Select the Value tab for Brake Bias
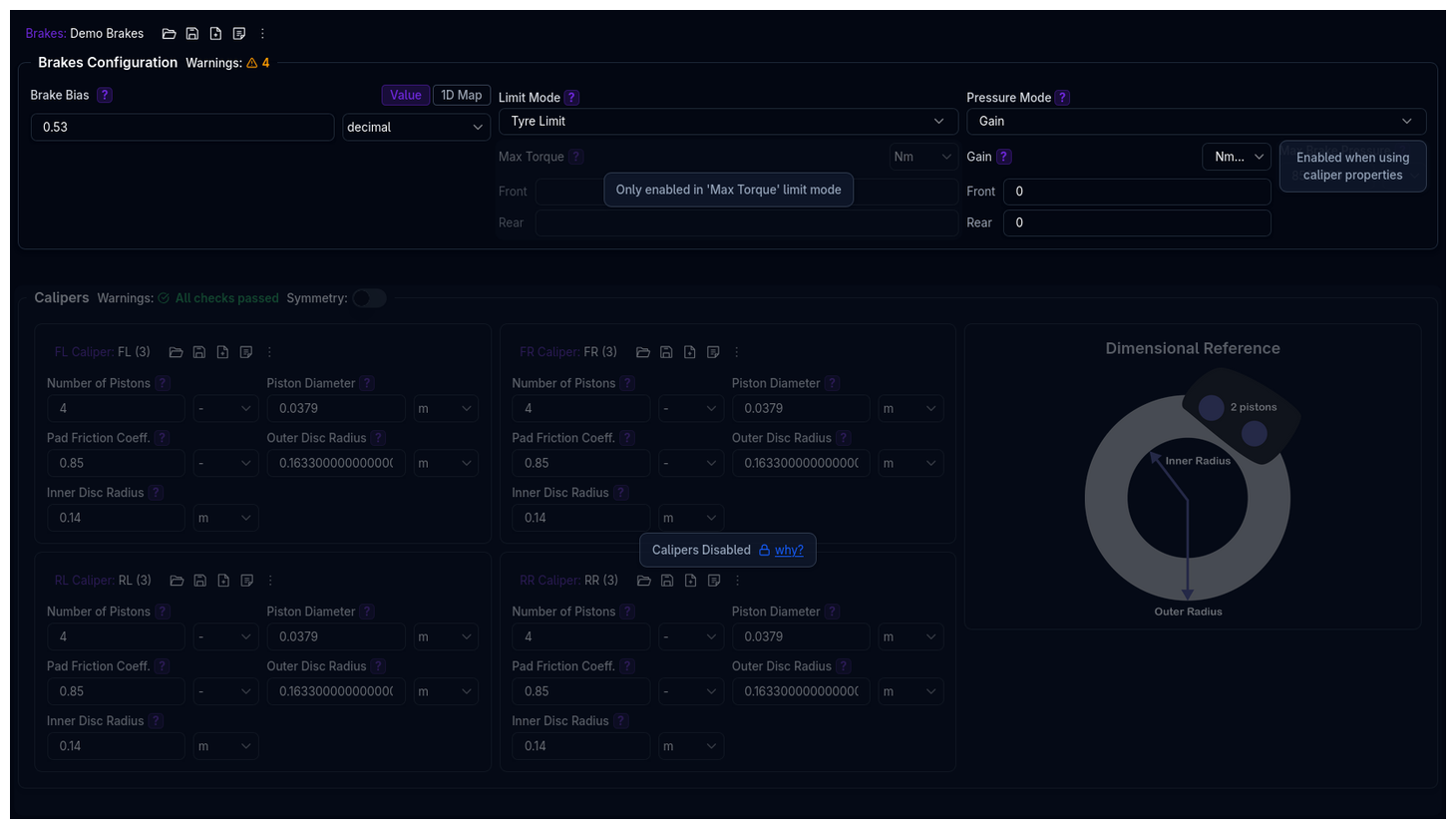Screen dimensions: 1456x829 405,94
